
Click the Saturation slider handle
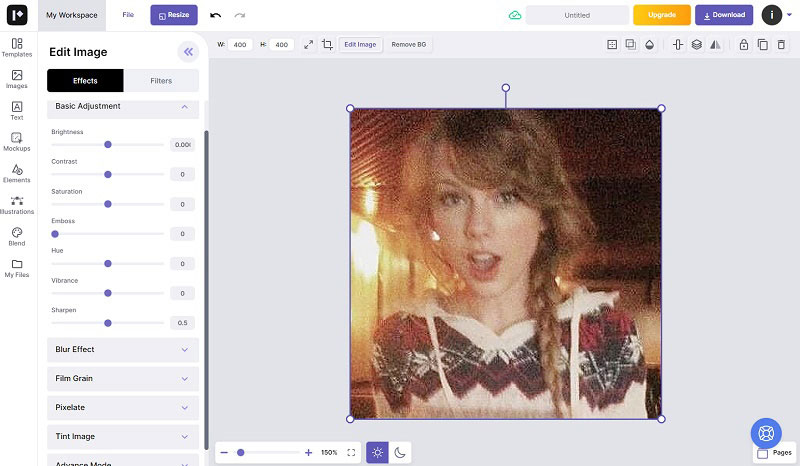point(108,204)
